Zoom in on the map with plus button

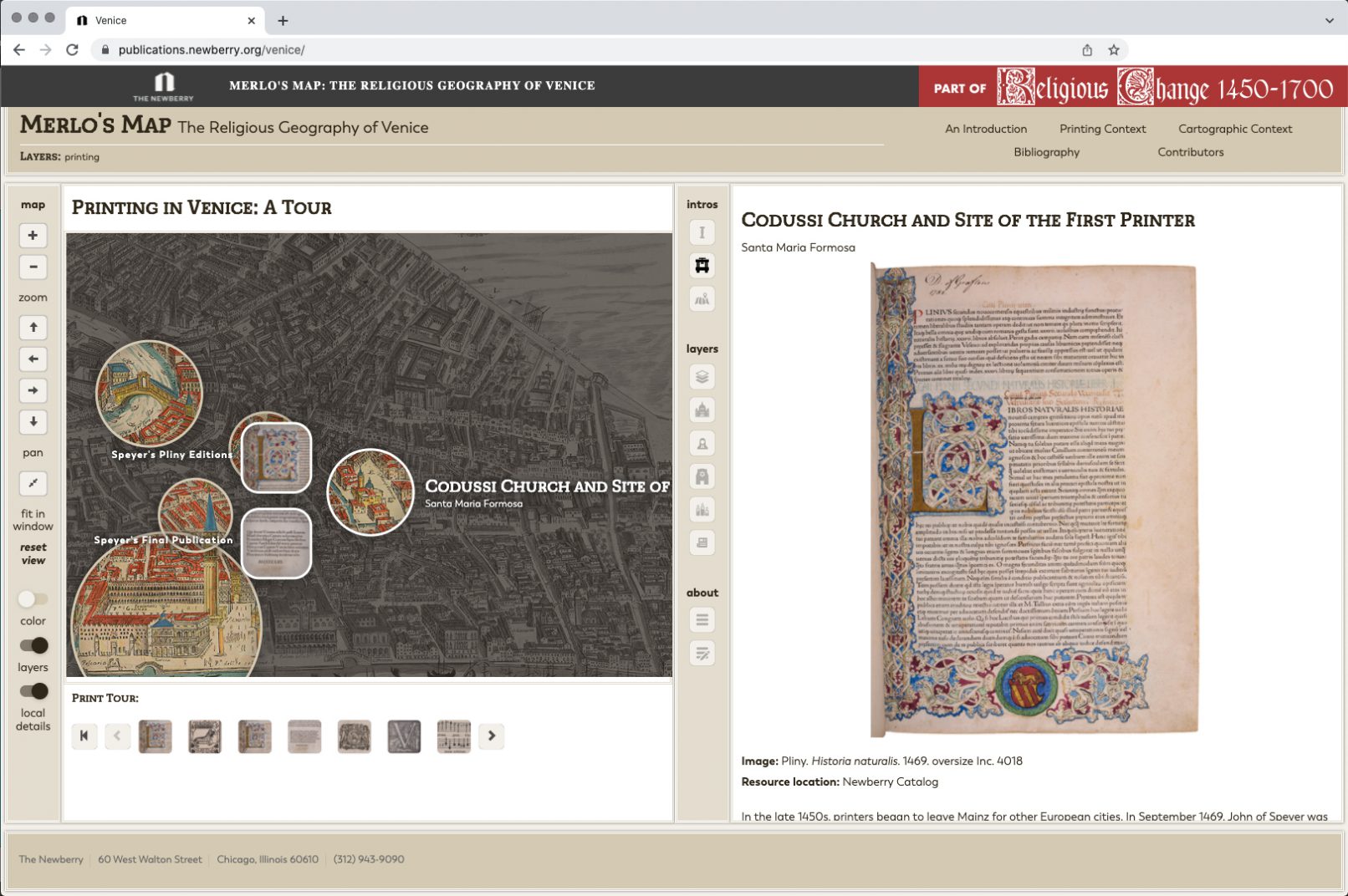(33, 236)
